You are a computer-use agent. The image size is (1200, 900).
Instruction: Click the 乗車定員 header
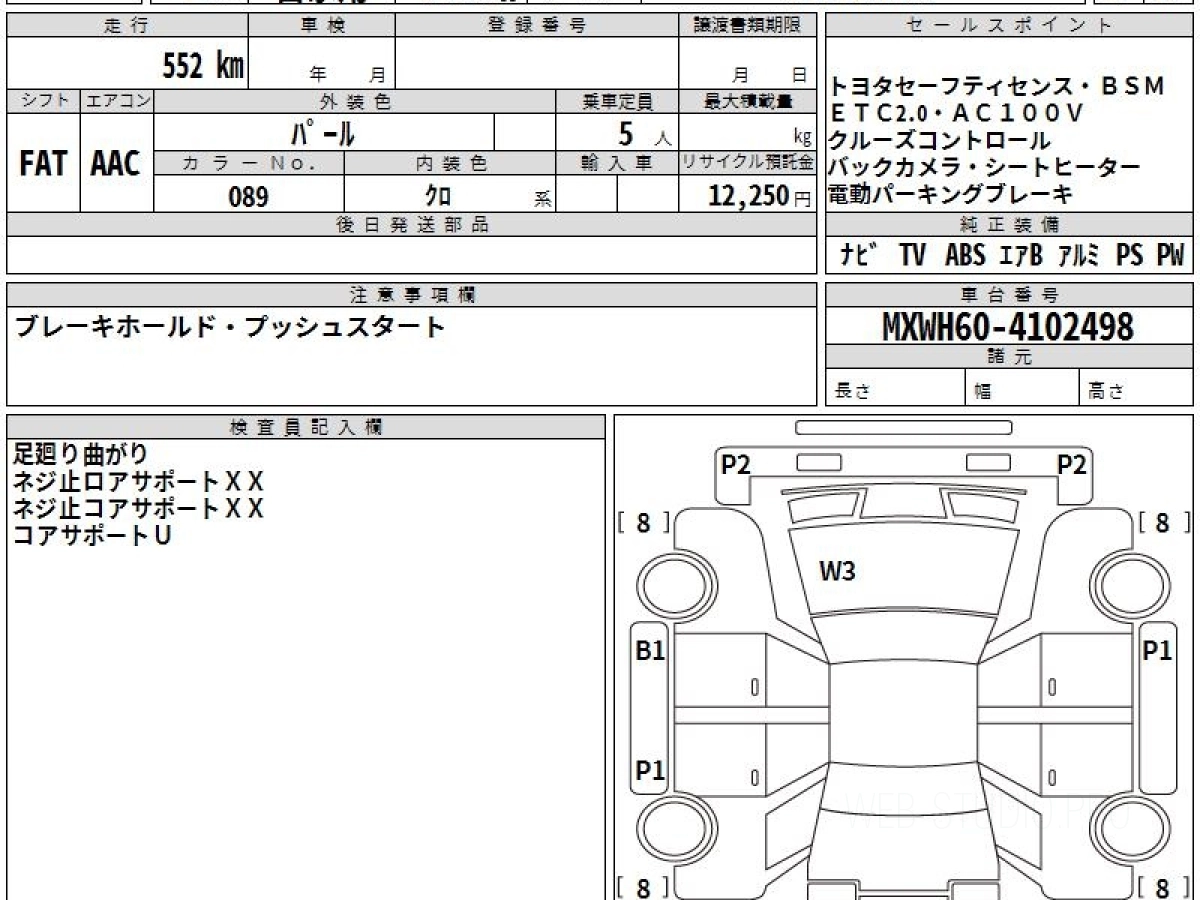617,101
